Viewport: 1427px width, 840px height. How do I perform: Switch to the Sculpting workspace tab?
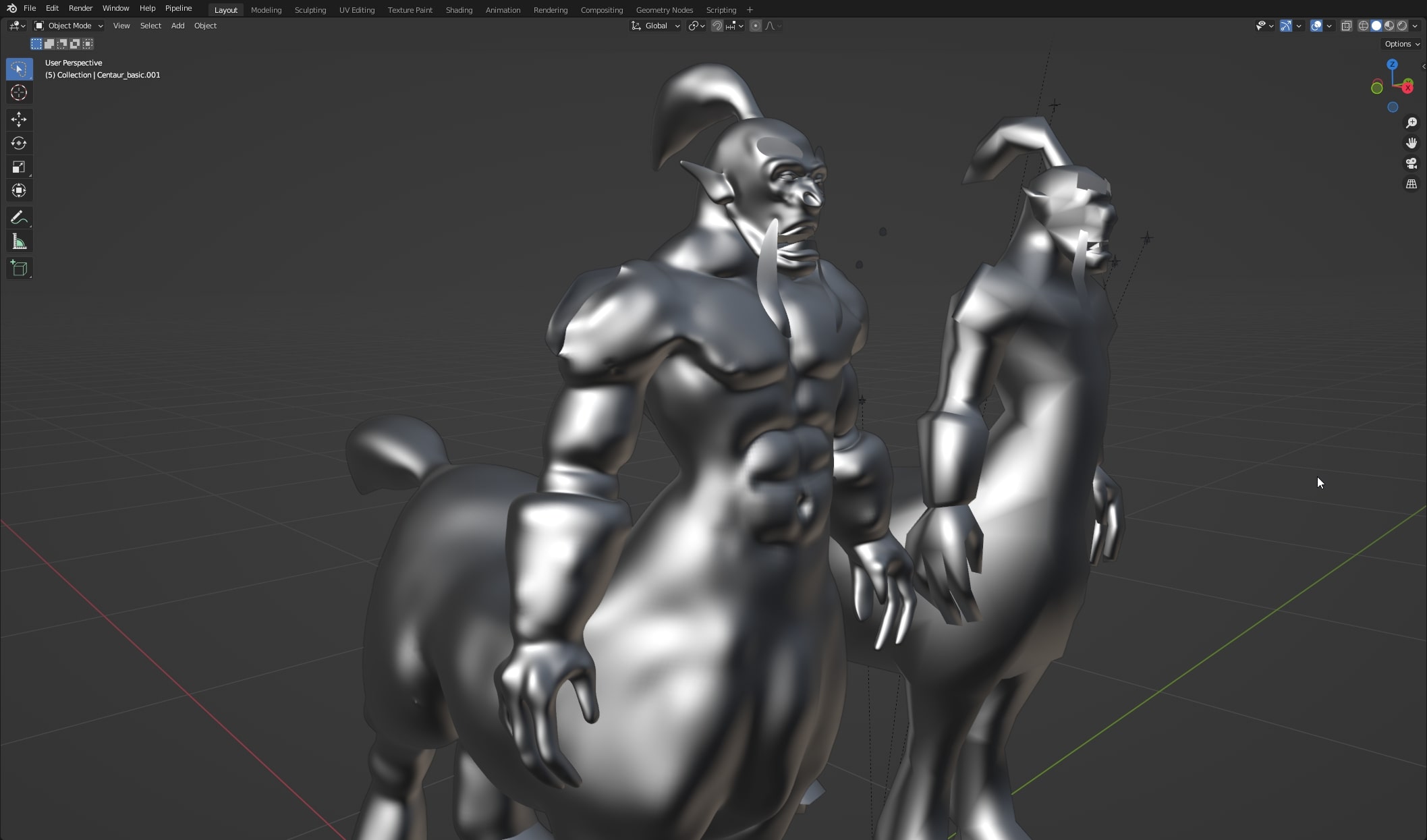[310, 10]
